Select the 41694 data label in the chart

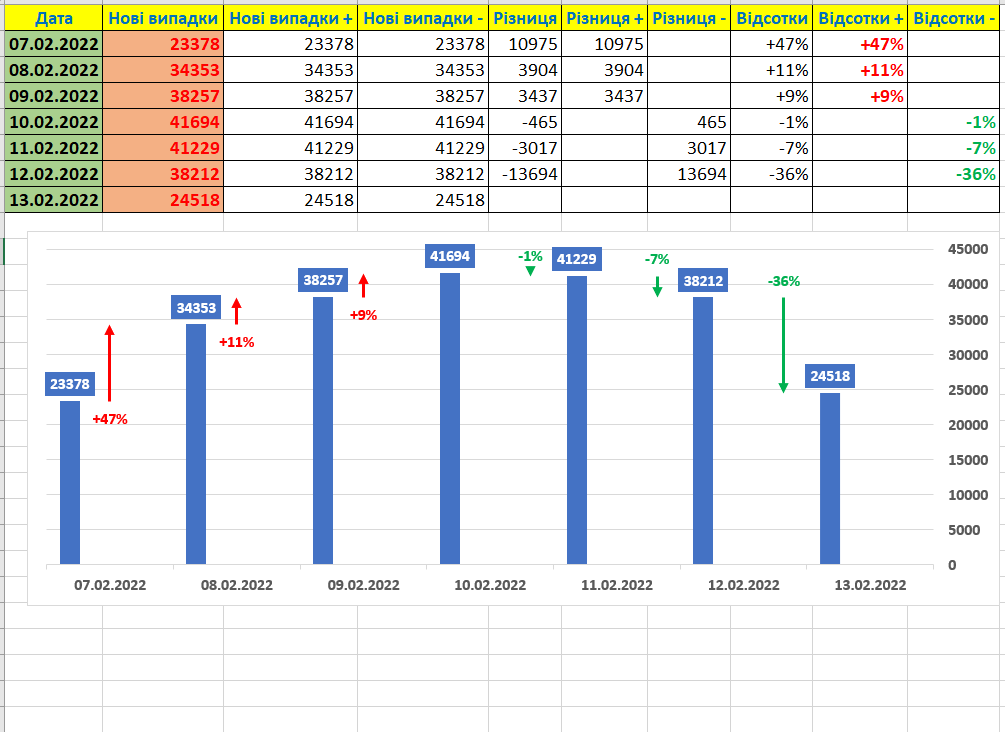point(450,256)
